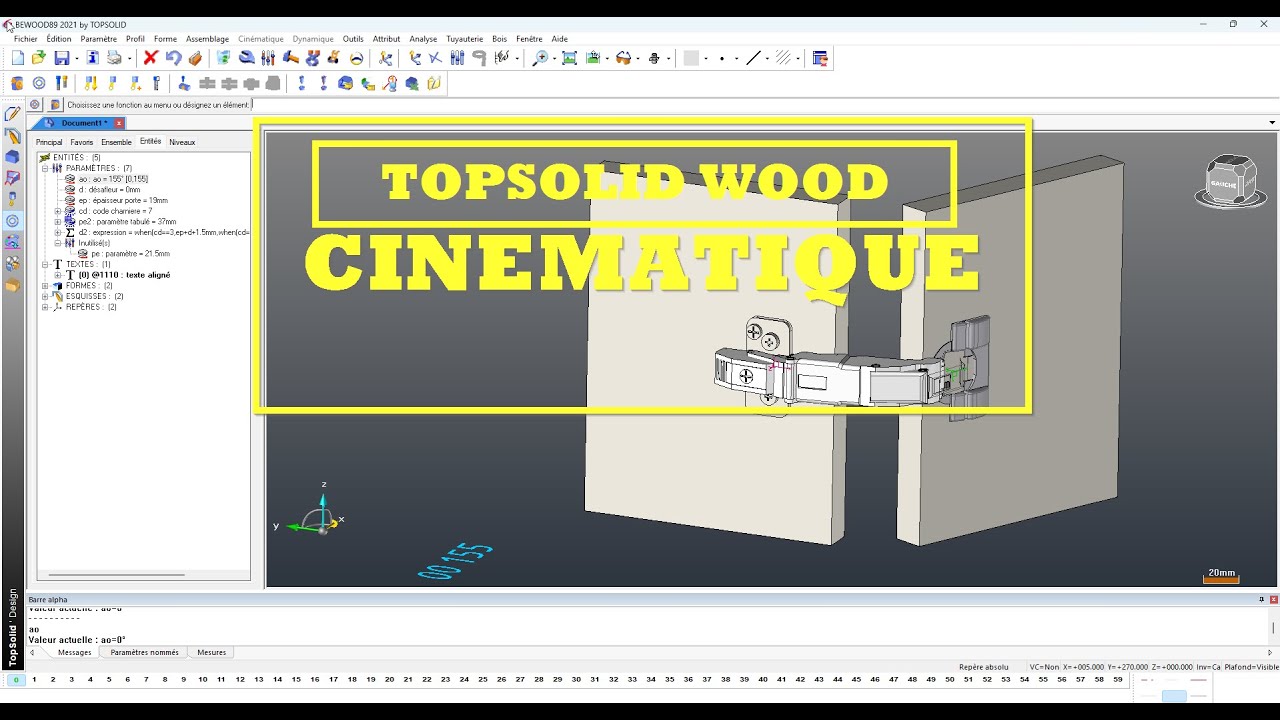Viewport: 1280px width, 720px height.
Task: Click the hammer icon in top toolbar
Action: pyautogui.click(x=291, y=58)
